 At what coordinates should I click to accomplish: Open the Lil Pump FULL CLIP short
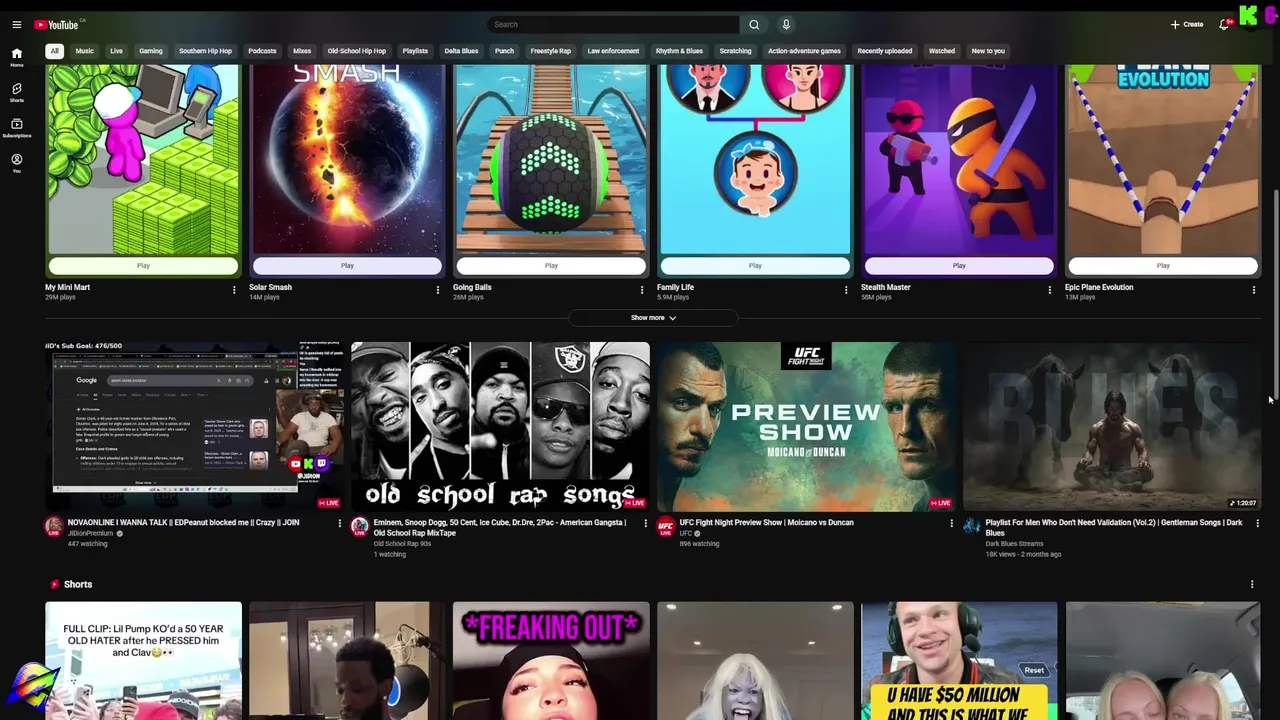143,661
